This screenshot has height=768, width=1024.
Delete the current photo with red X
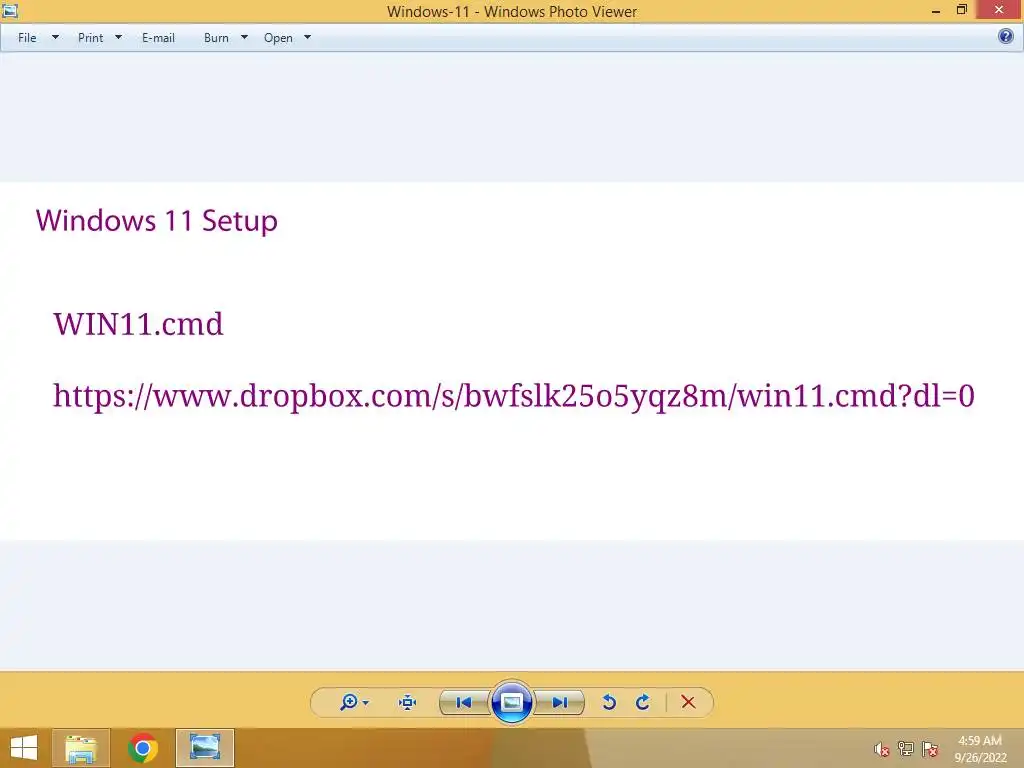688,702
